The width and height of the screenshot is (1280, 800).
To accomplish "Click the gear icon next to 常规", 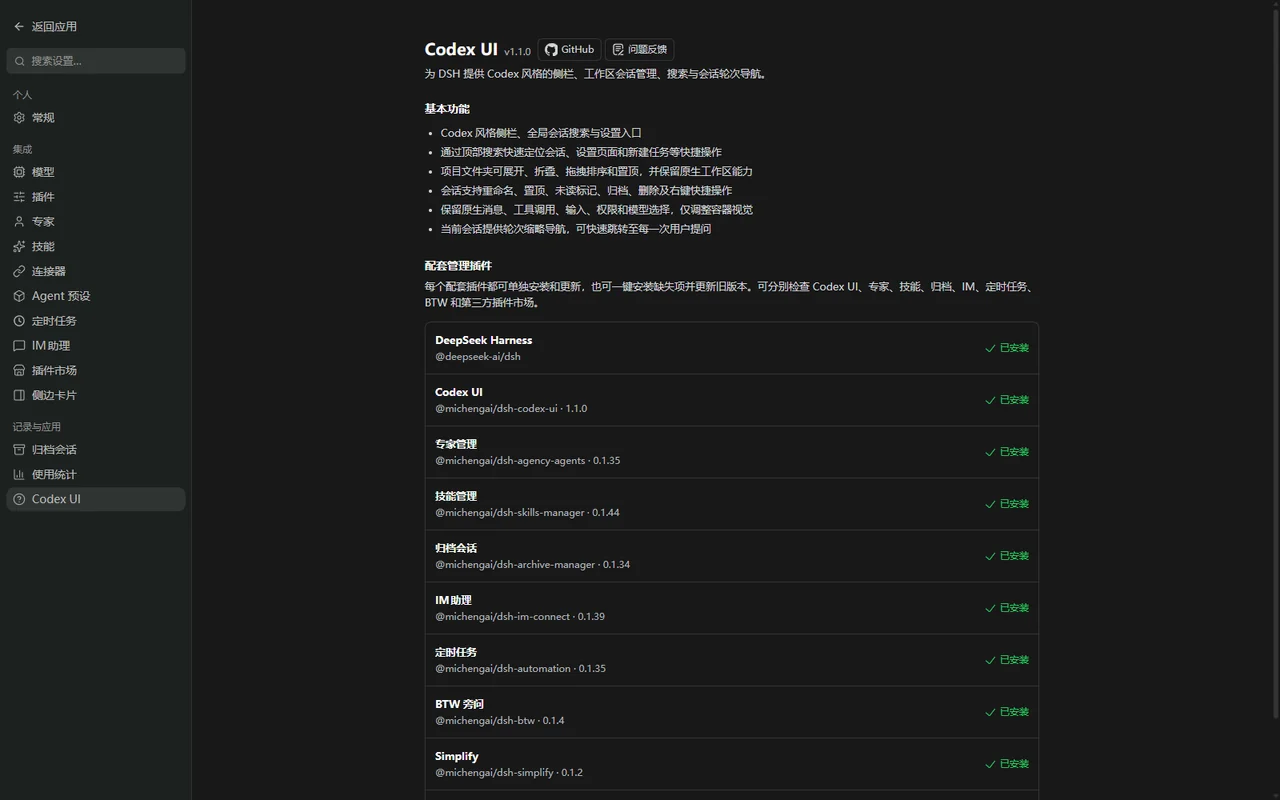I will [x=19, y=118].
